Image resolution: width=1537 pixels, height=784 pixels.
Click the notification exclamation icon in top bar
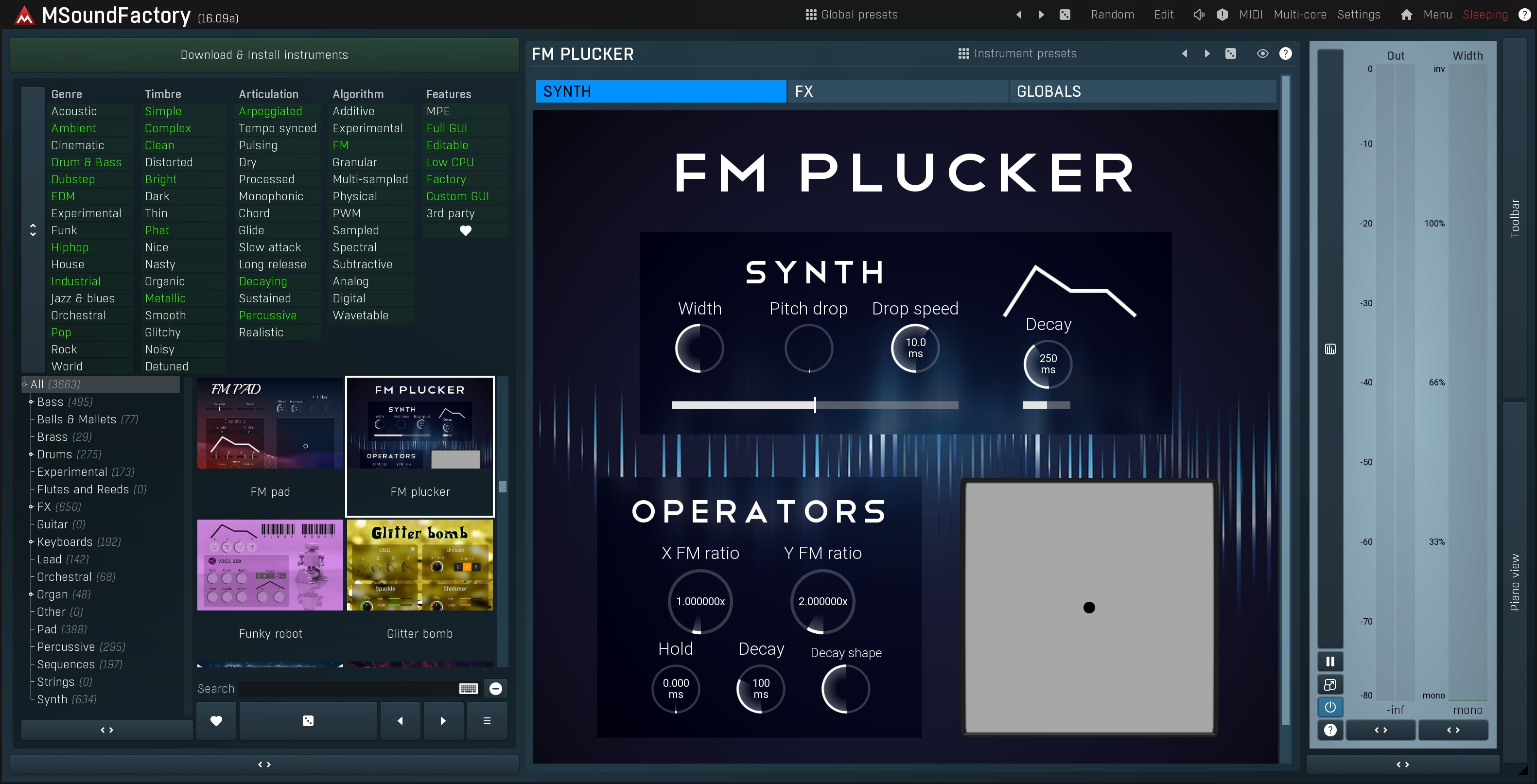[1222, 15]
